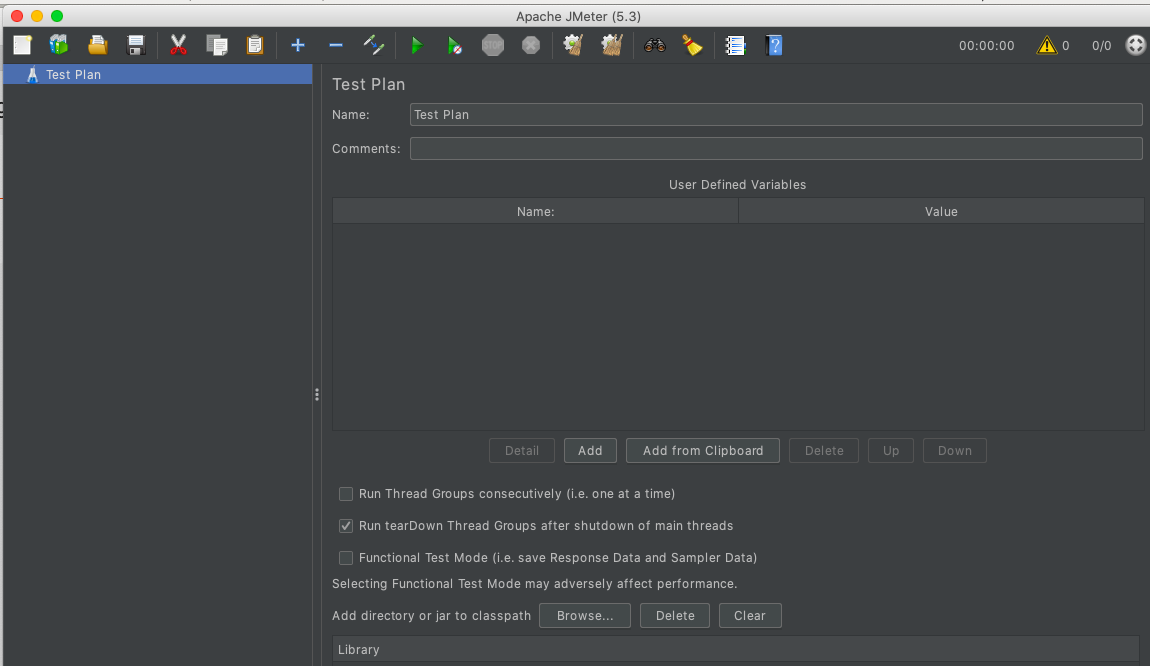The image size is (1150, 666).
Task: Click Browse... for classpath jar
Action: [x=585, y=615]
